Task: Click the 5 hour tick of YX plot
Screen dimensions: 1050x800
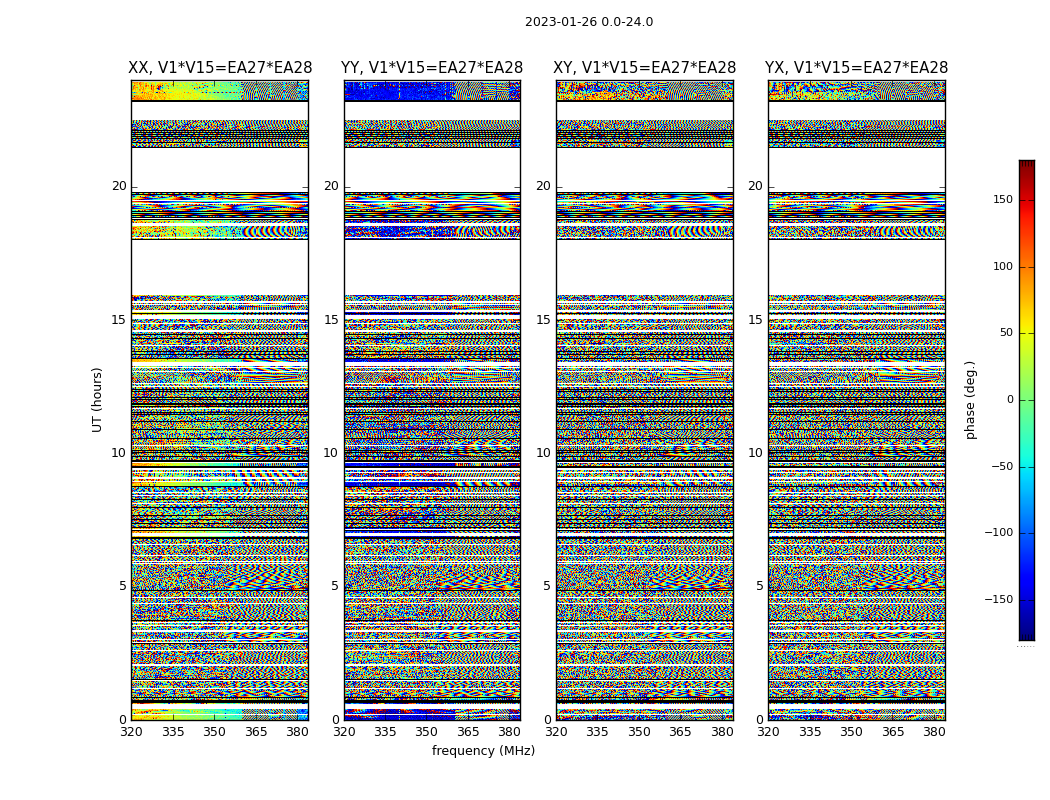Action: point(759,586)
